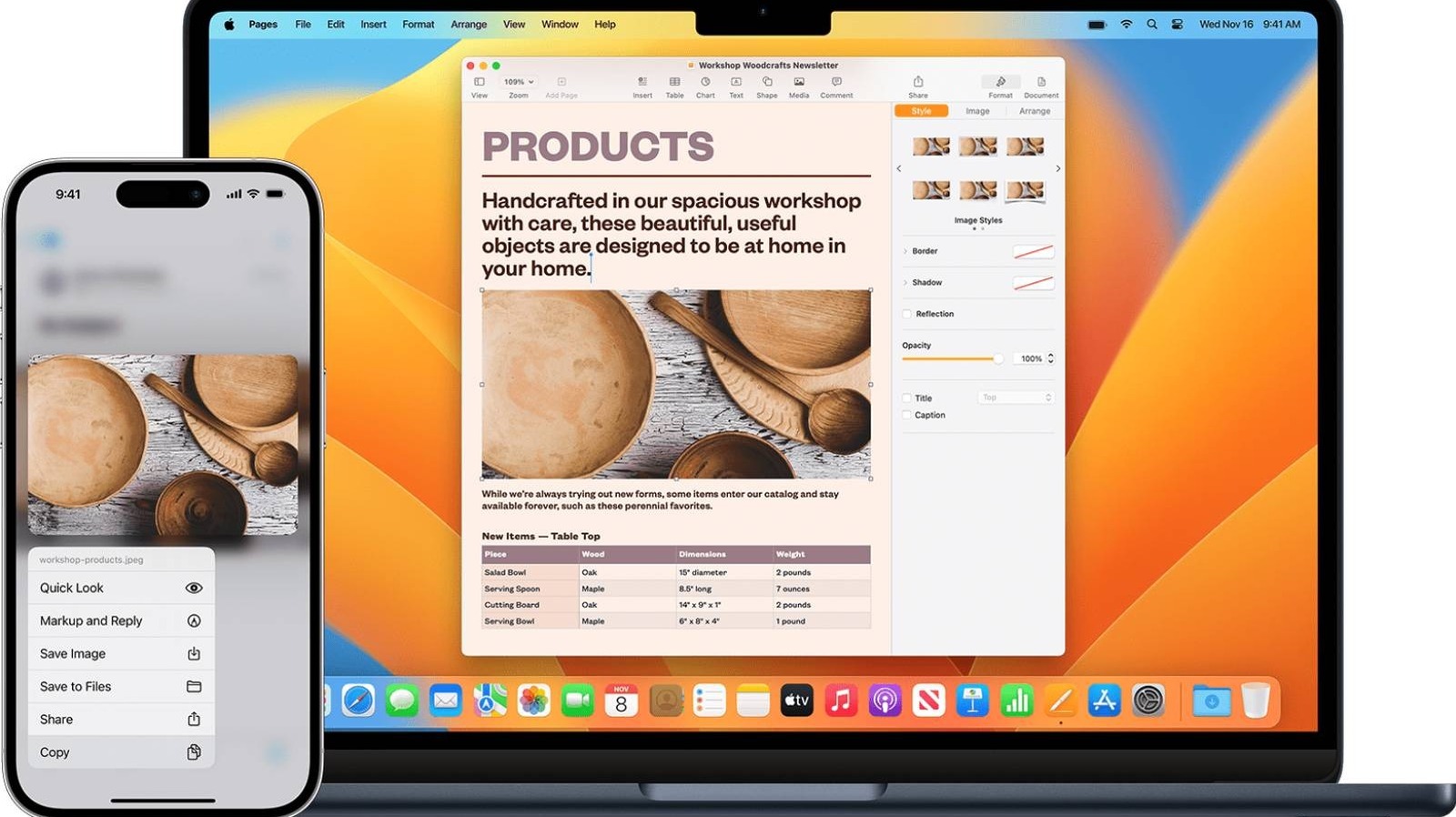Click the Table icon in Pages toolbar
This screenshot has height=817, width=1456.
tap(674, 83)
